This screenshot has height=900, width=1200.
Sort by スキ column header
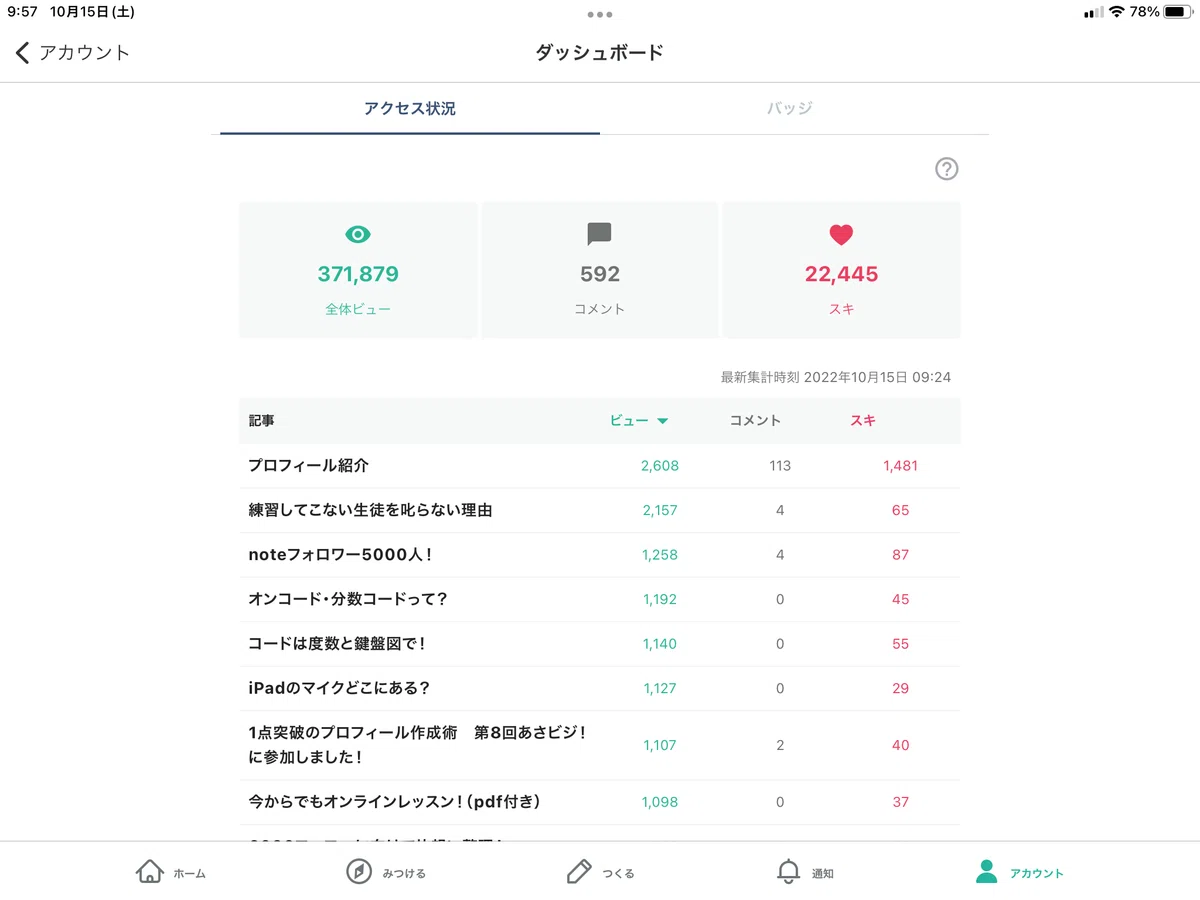(x=863, y=421)
